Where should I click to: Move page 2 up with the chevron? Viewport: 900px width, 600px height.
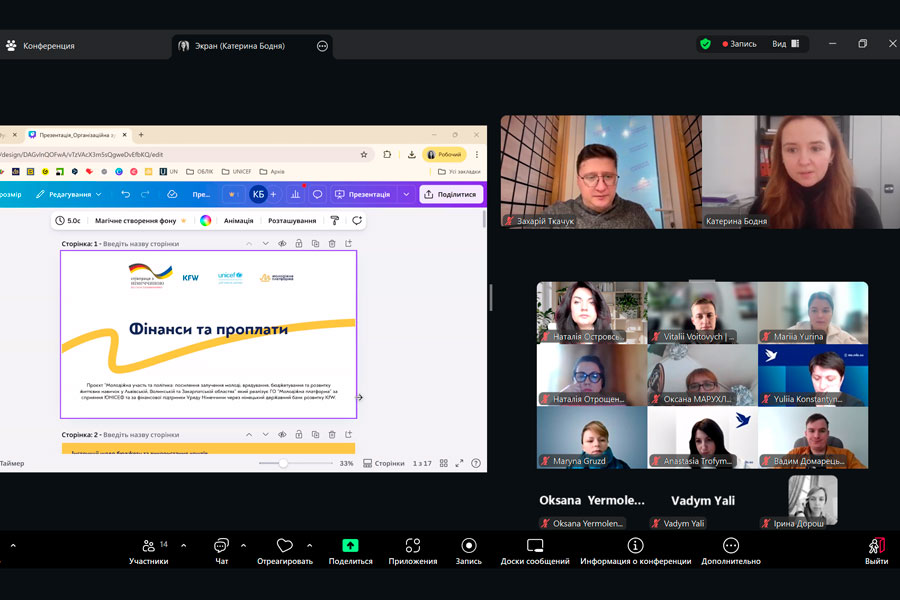[249, 435]
